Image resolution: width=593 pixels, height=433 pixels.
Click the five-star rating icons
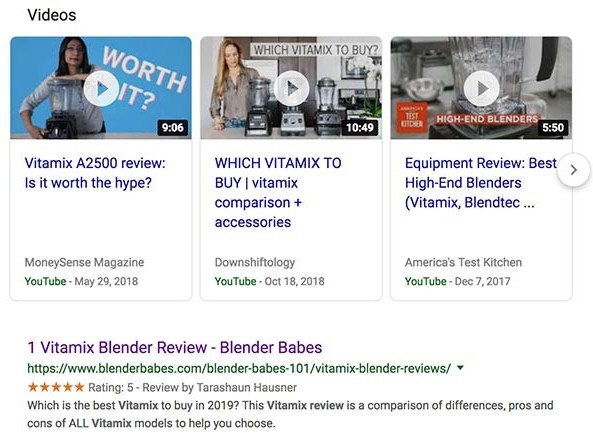point(56,387)
